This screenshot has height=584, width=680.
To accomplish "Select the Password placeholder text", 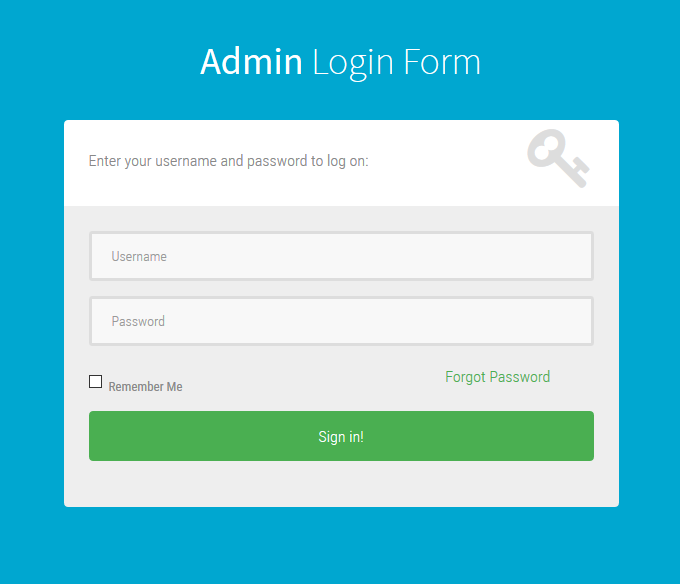I will [138, 322].
